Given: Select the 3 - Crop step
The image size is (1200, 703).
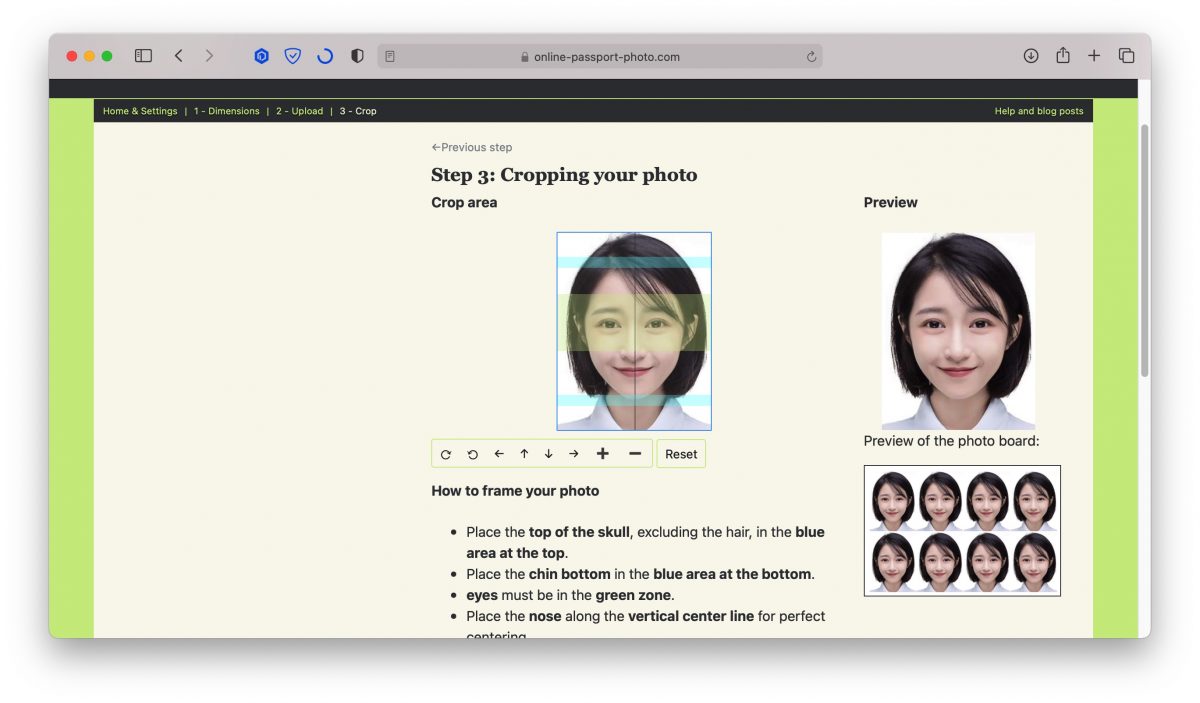Looking at the screenshot, I should click(358, 111).
